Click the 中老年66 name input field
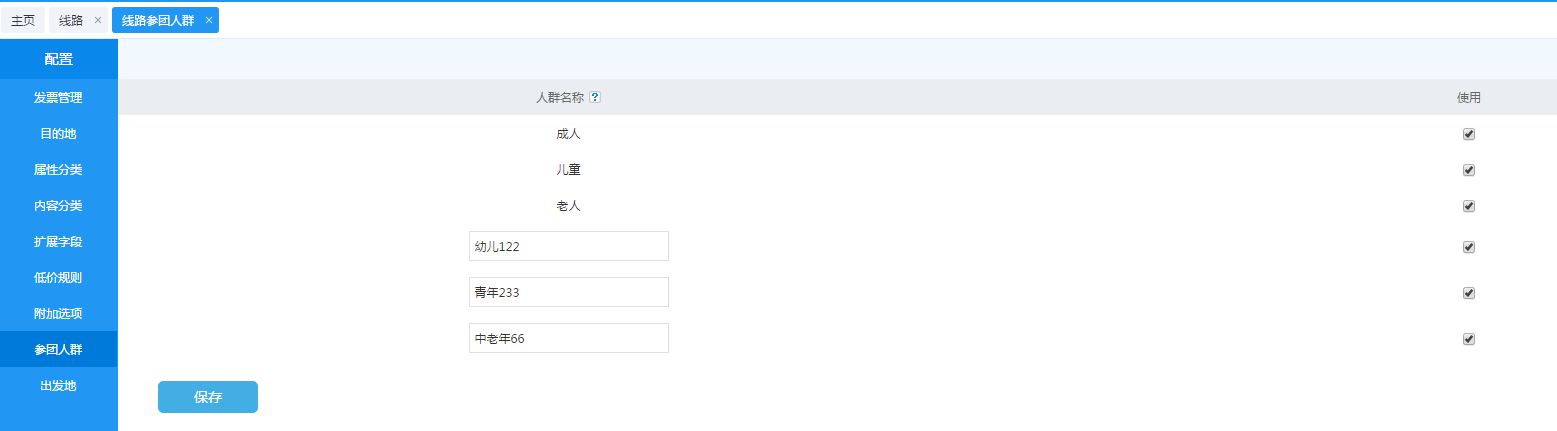1557x431 pixels. pyautogui.click(x=568, y=338)
